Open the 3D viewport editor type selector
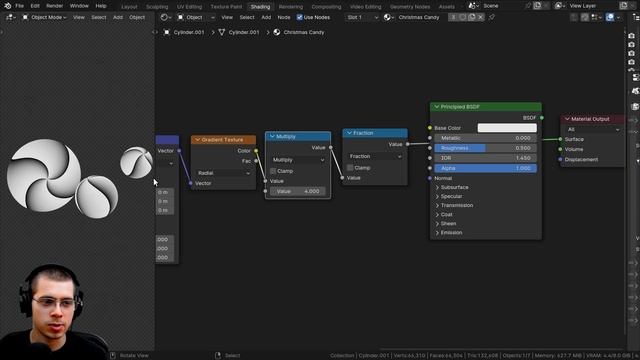The width and height of the screenshot is (640, 360). (11, 17)
